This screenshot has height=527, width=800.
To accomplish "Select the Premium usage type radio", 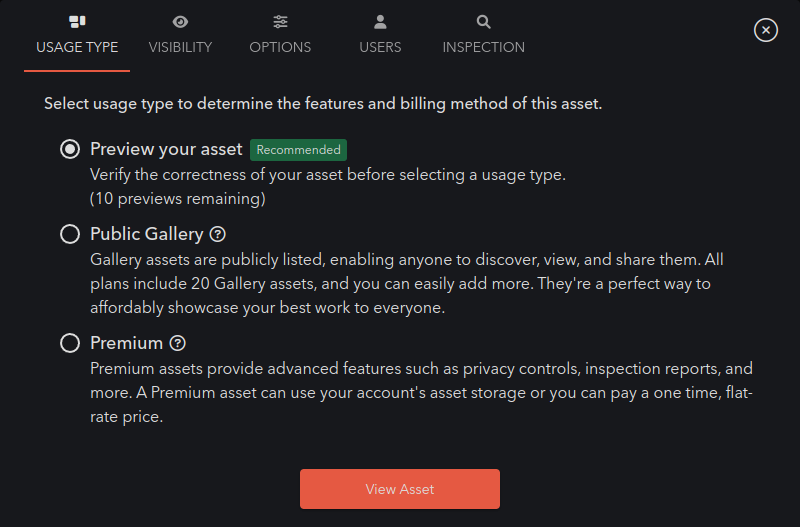I will [70, 343].
